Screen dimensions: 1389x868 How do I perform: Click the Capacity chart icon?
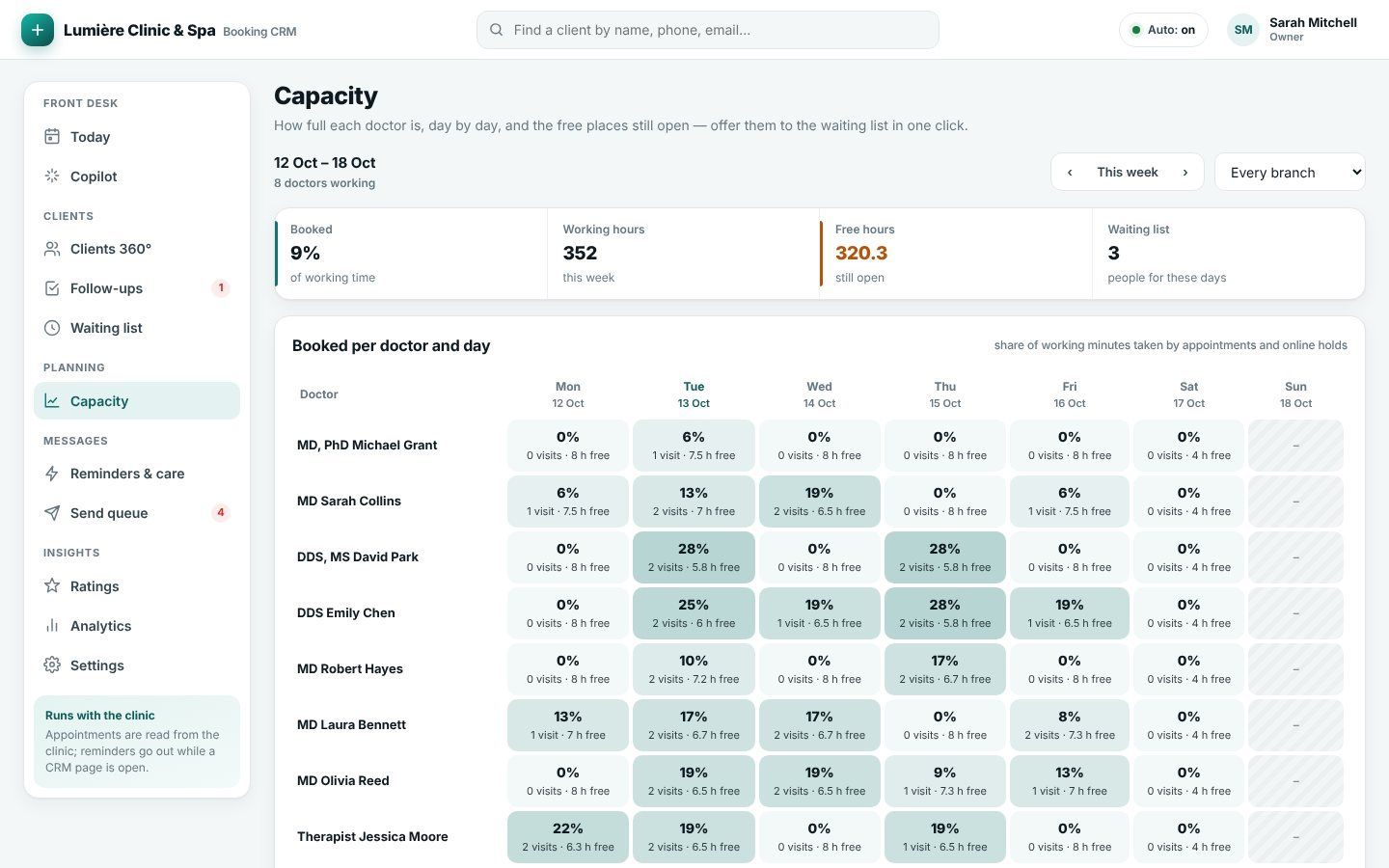click(x=52, y=401)
